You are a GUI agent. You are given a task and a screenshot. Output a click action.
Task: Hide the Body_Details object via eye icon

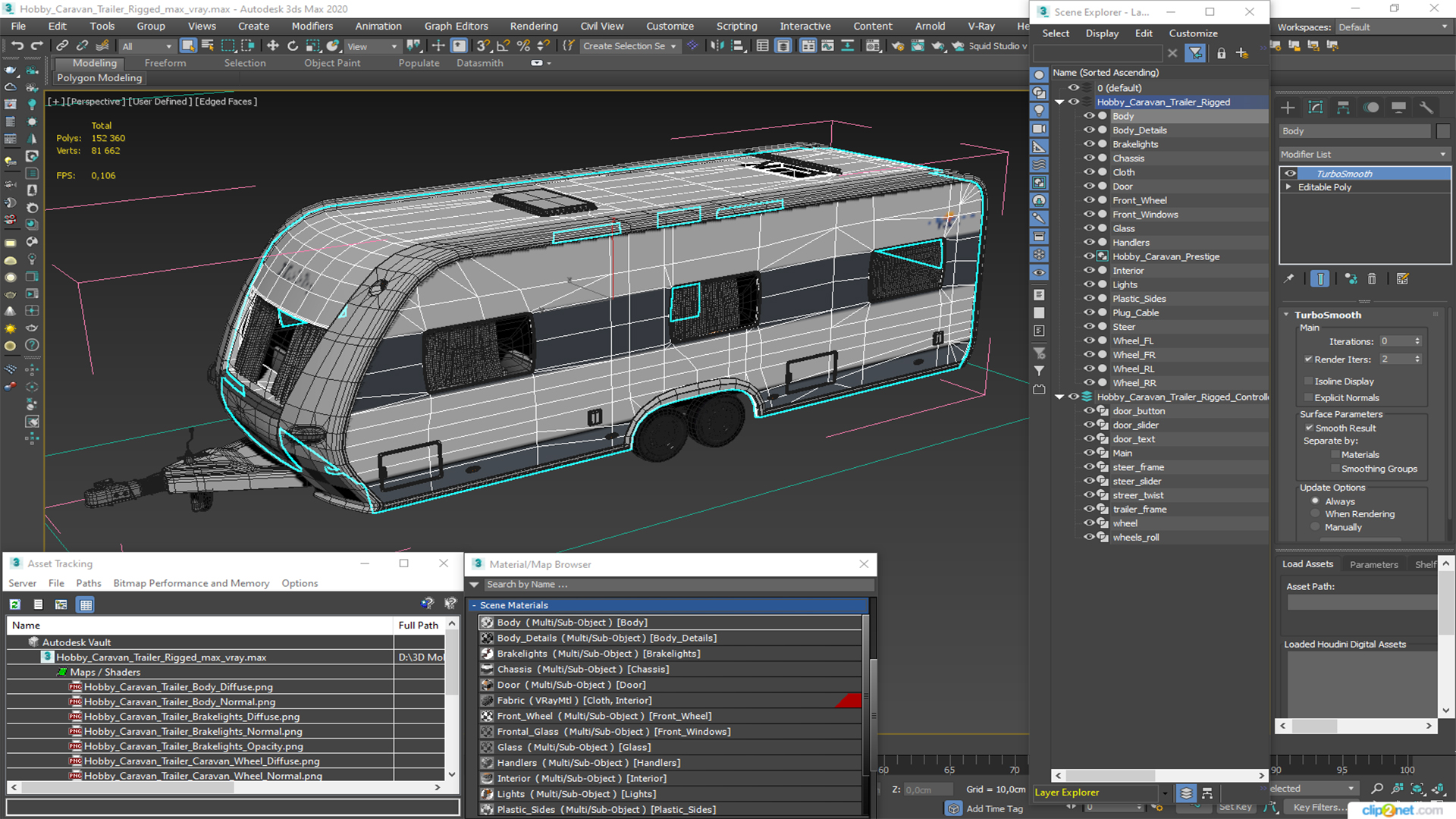point(1089,130)
